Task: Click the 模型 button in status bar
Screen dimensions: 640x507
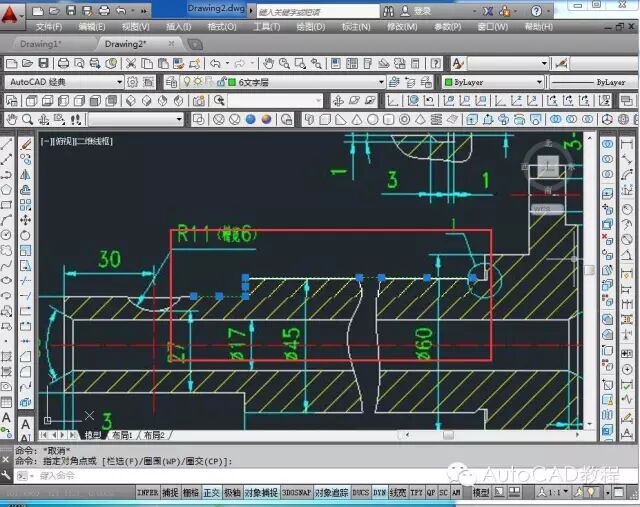Action: pos(481,493)
